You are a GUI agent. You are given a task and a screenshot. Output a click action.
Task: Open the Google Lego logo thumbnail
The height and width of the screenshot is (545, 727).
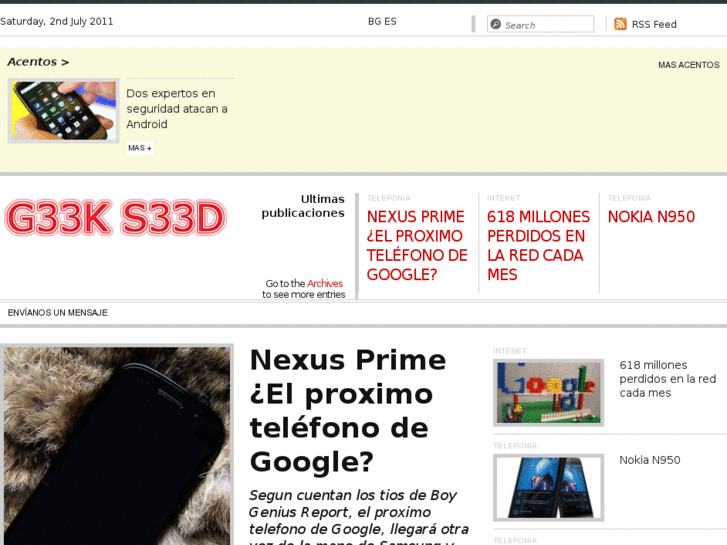[548, 392]
